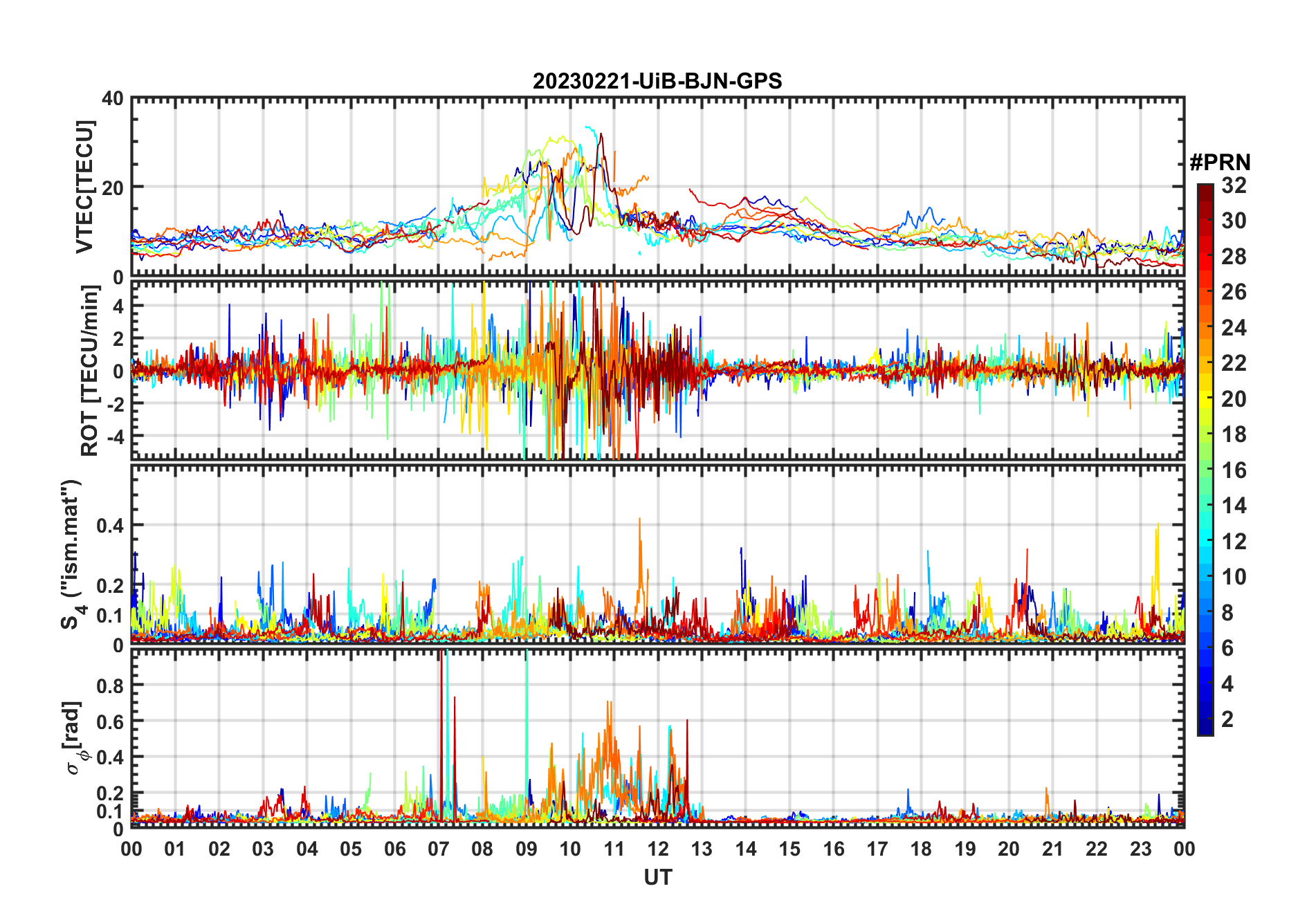This screenshot has height=920, width=1316.
Task: Click x-axis tick label 17
Action: pyautogui.click(x=877, y=849)
